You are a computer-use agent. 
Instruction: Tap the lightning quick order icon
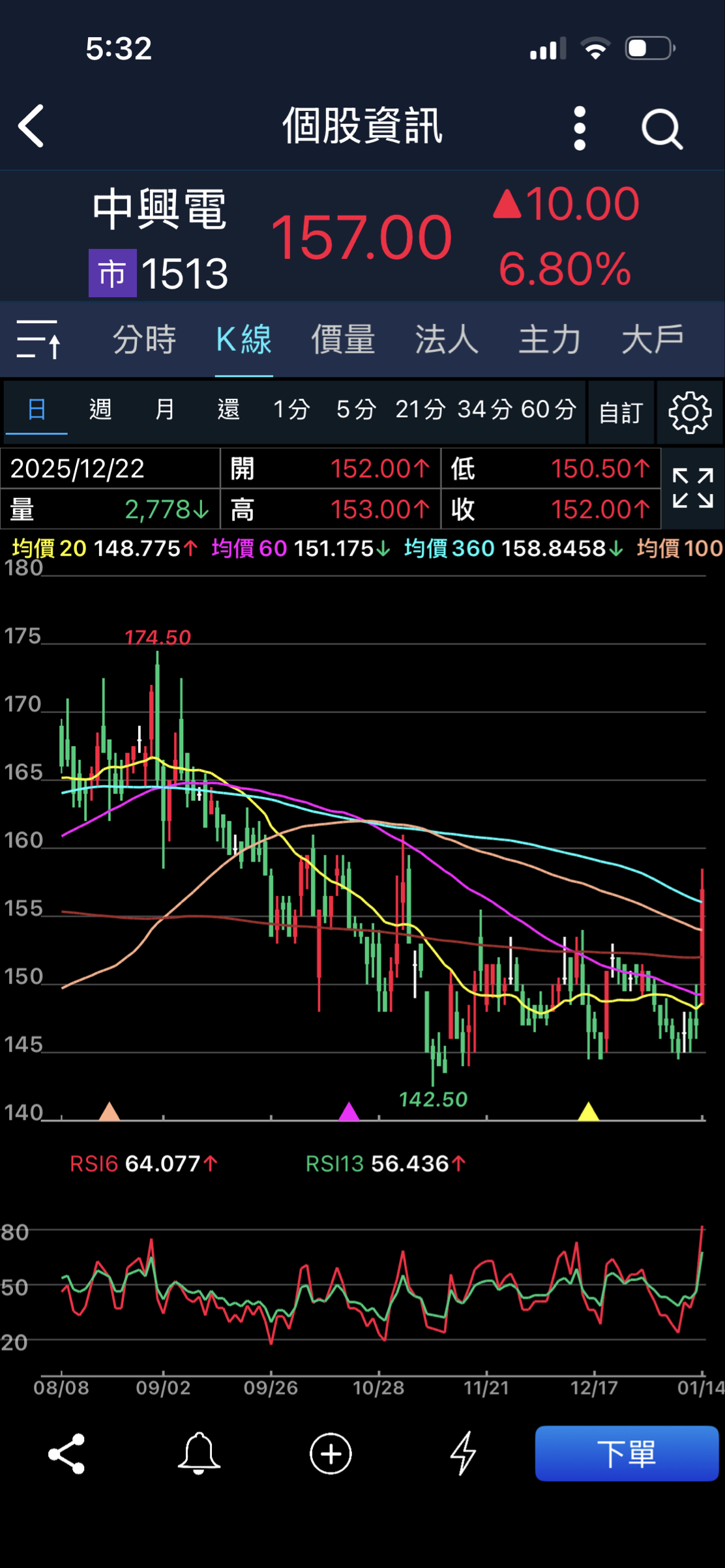pos(464,1453)
